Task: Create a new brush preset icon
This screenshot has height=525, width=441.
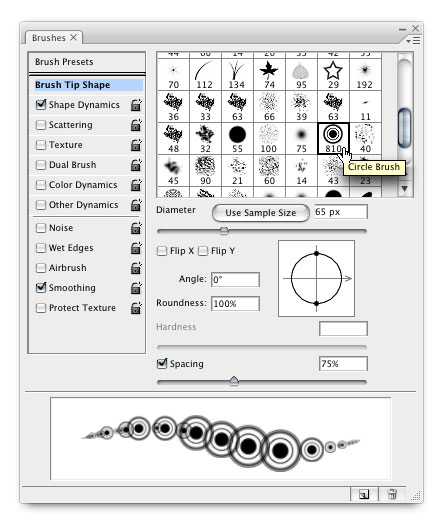Action: pyautogui.click(x=364, y=494)
